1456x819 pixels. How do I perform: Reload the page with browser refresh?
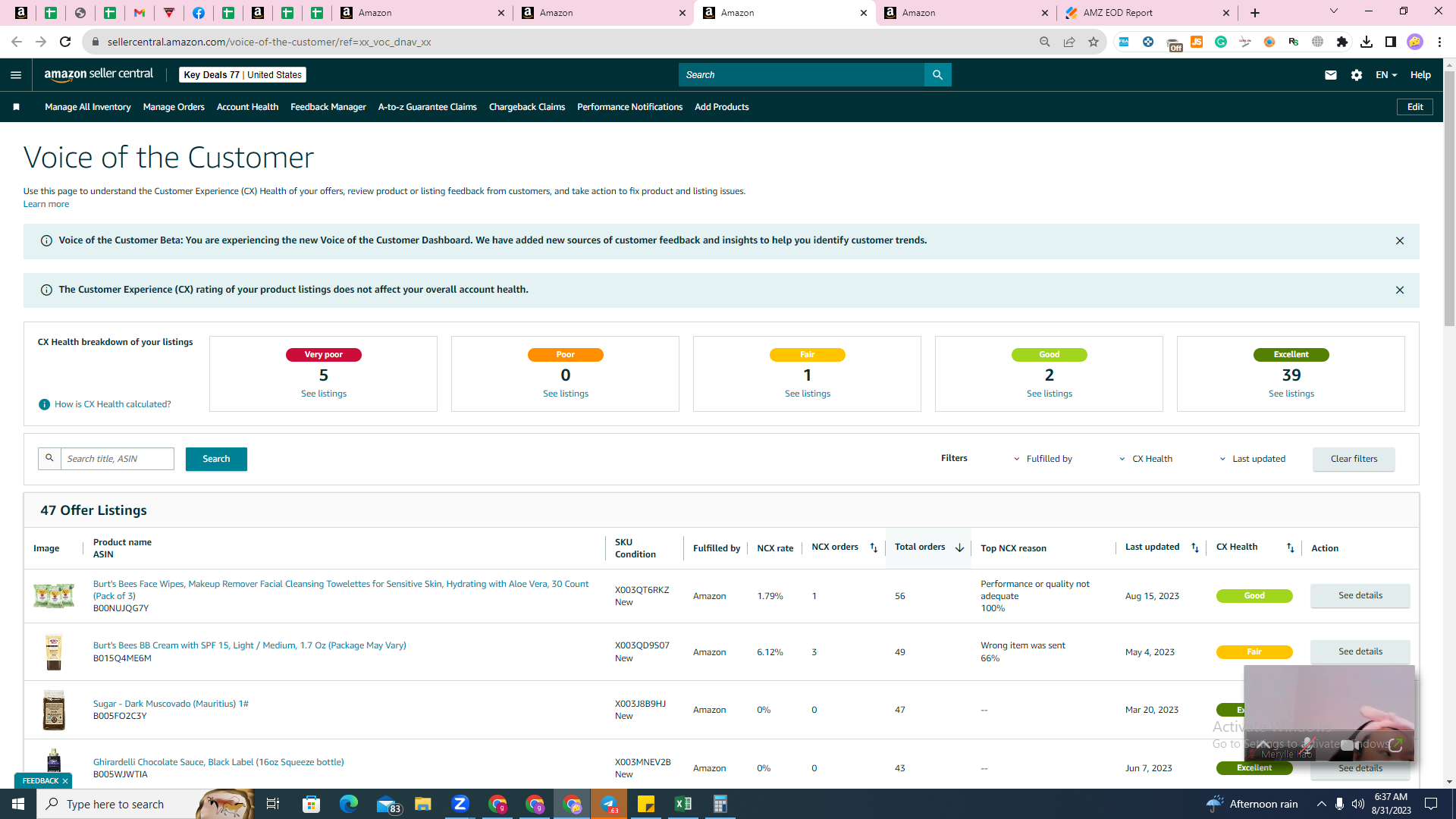click(x=65, y=42)
